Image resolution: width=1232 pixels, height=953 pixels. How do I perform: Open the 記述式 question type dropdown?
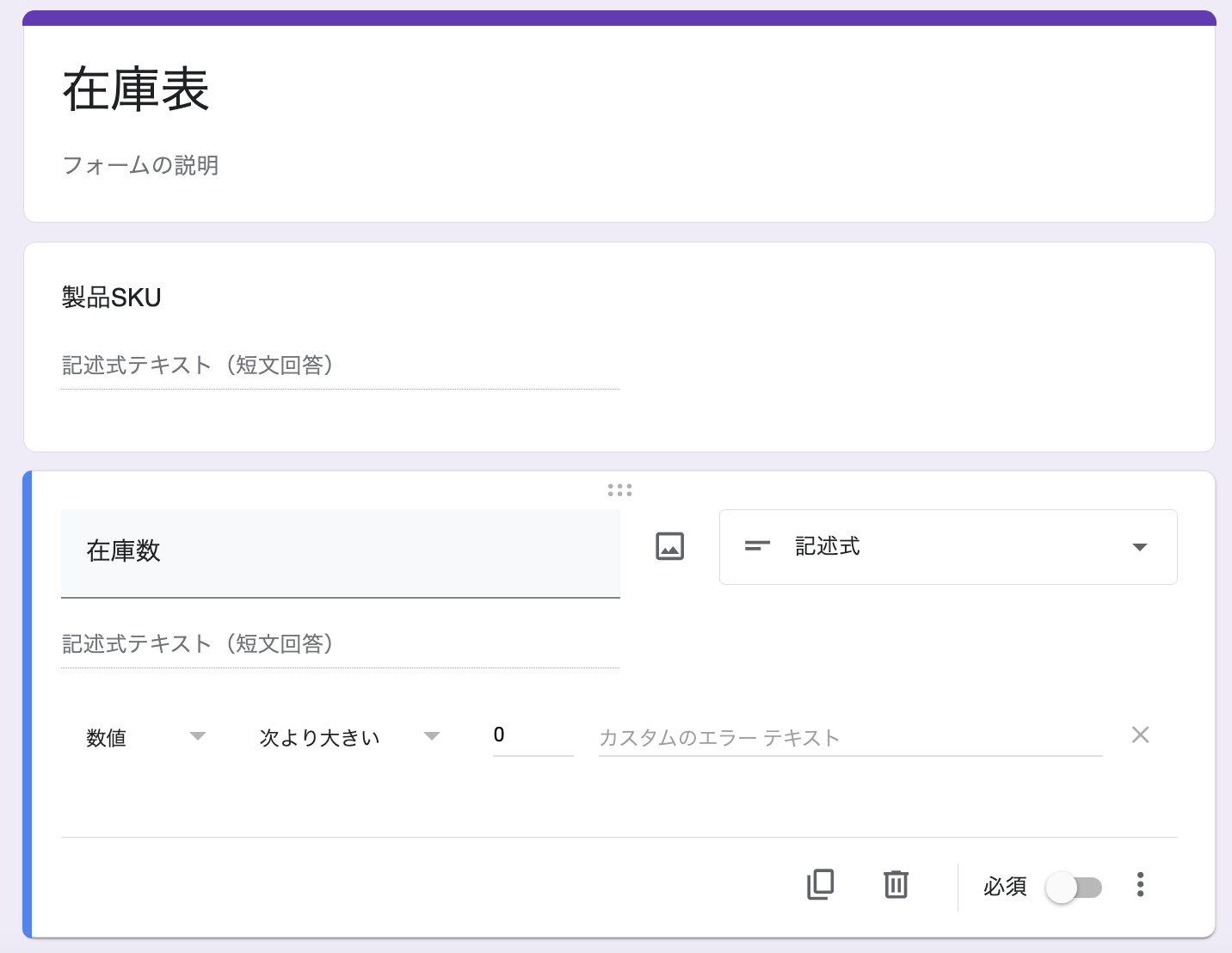point(948,547)
